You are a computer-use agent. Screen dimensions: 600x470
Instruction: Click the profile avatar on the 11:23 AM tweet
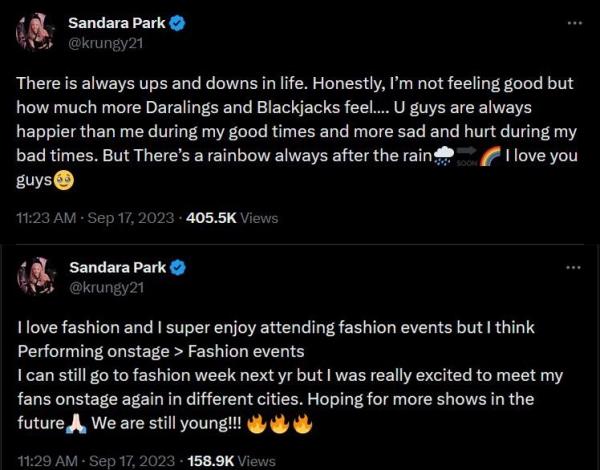(x=34, y=32)
